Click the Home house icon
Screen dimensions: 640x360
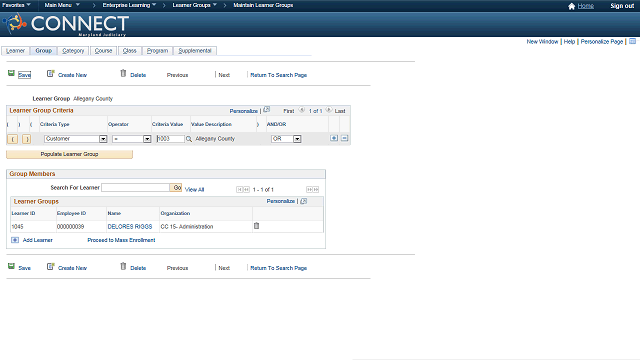[x=571, y=6]
